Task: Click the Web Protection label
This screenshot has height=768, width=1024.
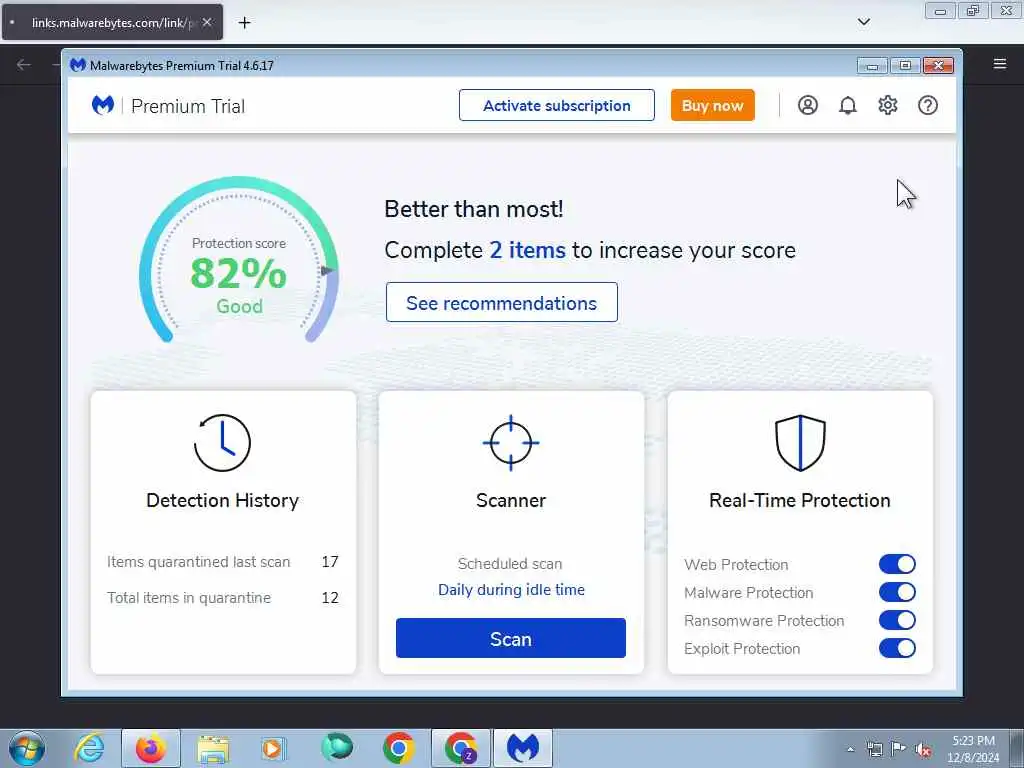Action: click(x=736, y=564)
